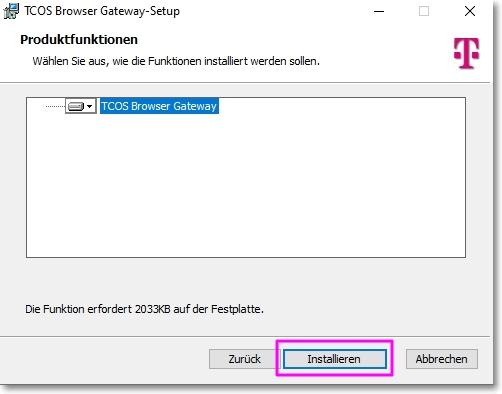Open the feature install-state dropdown arrow

(x=89, y=106)
